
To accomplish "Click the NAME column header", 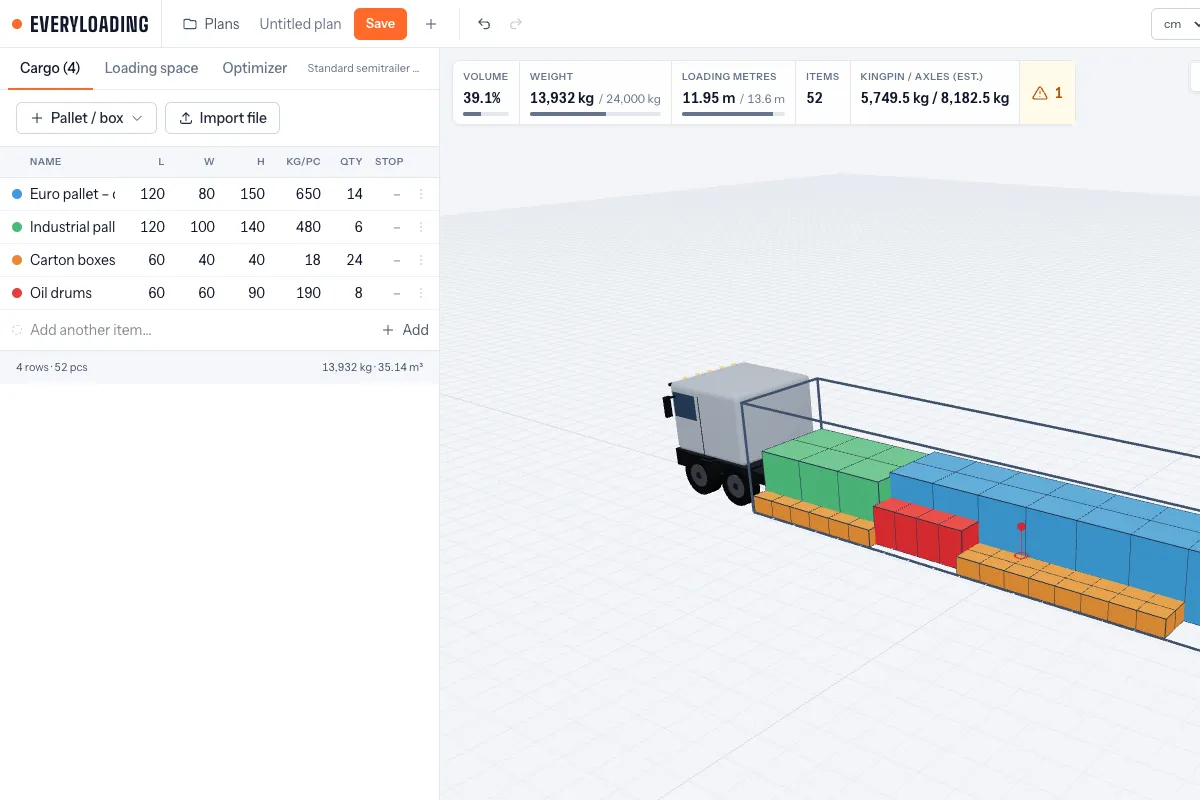I will tap(45, 161).
